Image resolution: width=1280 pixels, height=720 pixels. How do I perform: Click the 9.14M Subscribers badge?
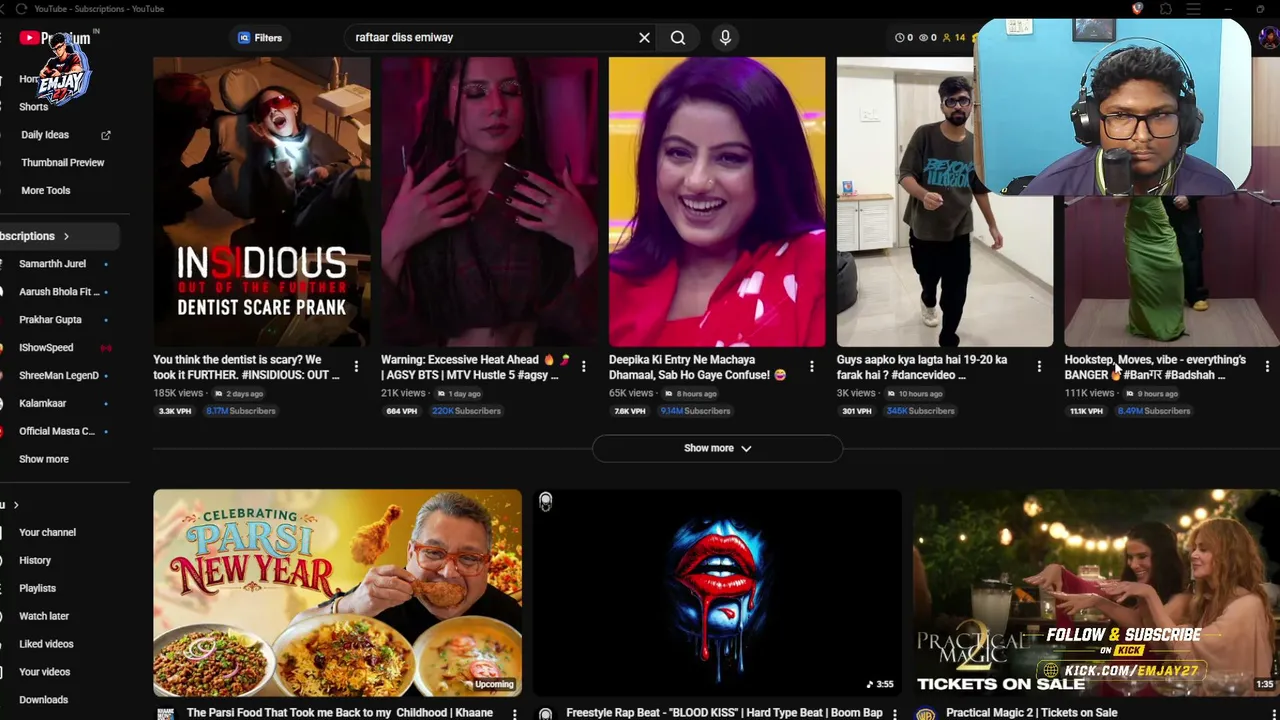(695, 411)
